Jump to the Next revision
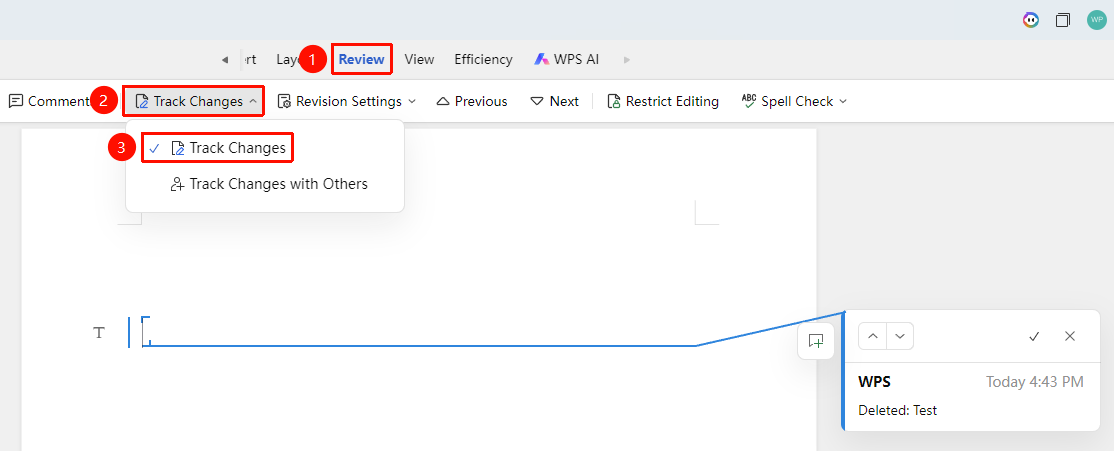 click(555, 102)
